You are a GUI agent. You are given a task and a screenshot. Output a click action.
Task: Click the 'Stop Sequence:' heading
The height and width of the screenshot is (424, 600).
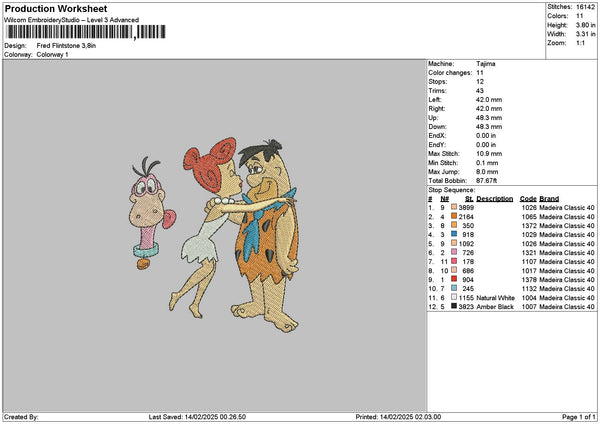pos(452,190)
